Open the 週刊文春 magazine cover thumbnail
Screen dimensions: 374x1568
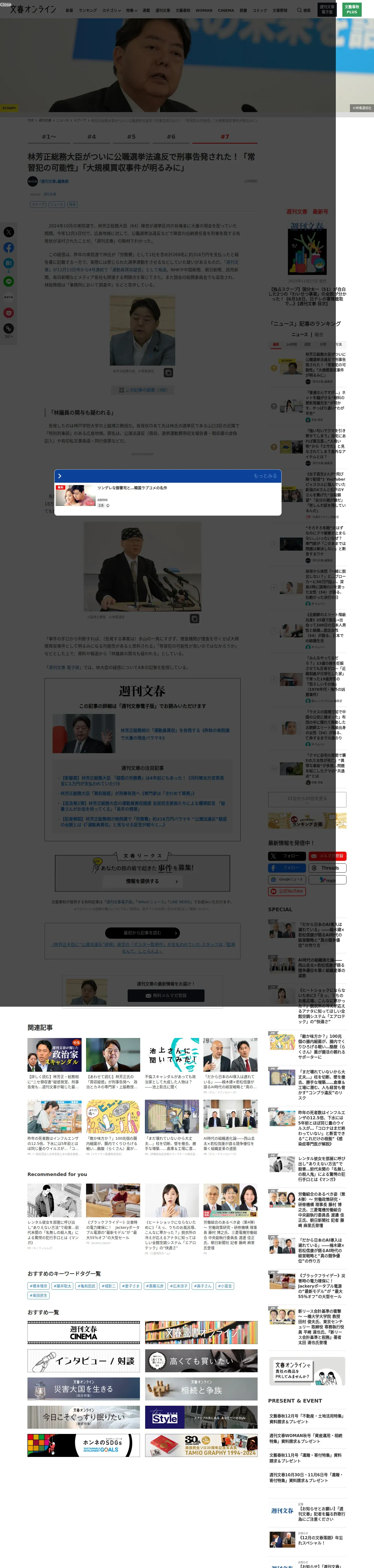(x=307, y=248)
